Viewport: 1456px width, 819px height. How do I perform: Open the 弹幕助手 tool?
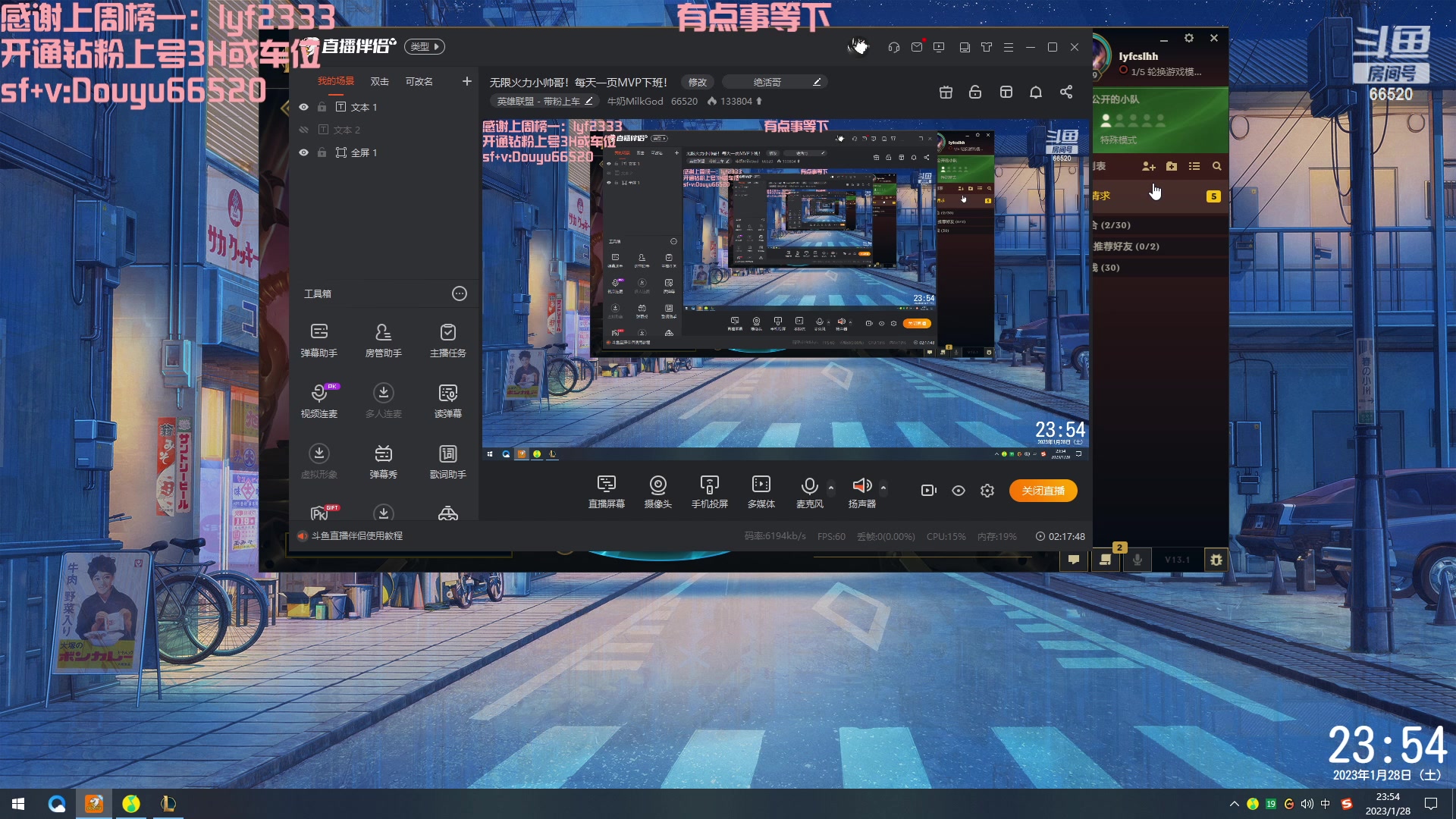point(319,340)
